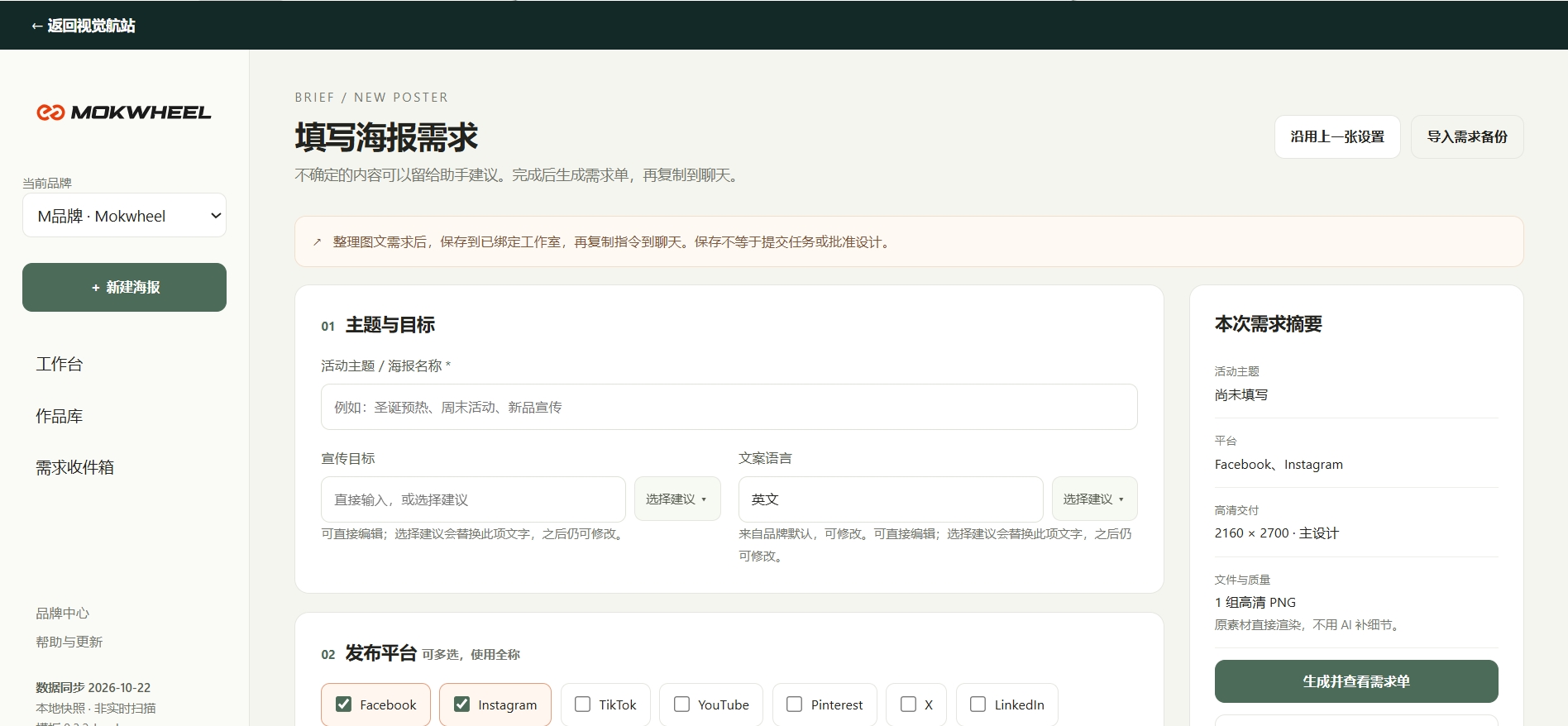
Task: Uncheck the Facebook platform checkbox
Action: [x=343, y=705]
